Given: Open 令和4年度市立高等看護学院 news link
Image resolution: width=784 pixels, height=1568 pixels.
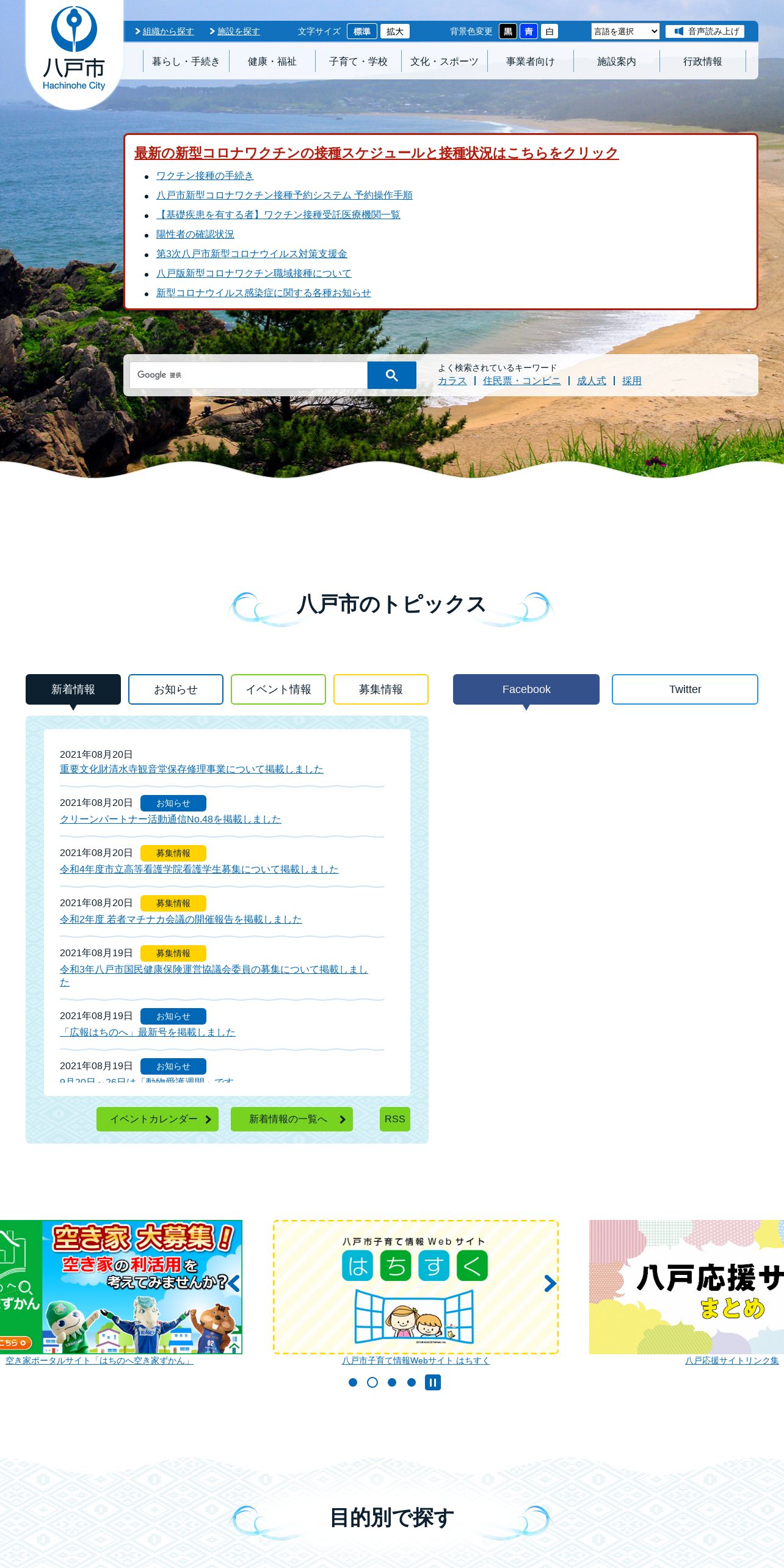Looking at the screenshot, I should pyautogui.click(x=199, y=869).
